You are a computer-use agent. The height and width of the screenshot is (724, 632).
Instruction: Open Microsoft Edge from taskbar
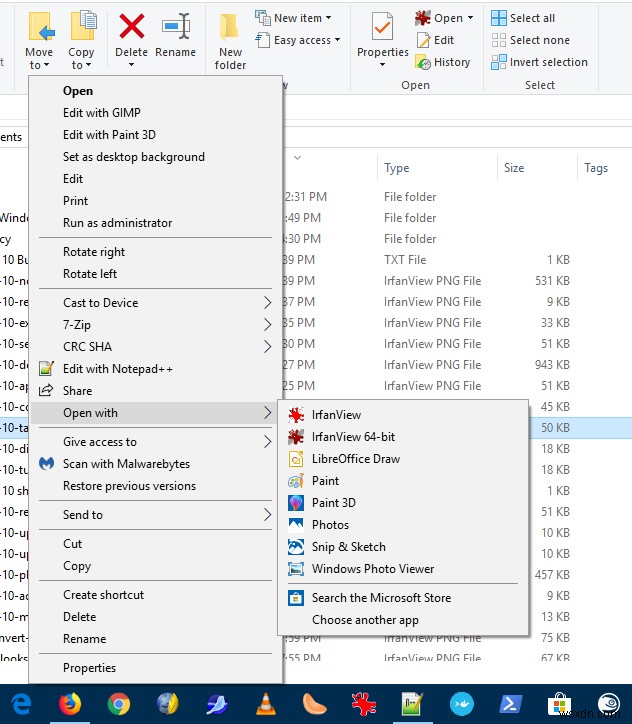tap(21, 704)
